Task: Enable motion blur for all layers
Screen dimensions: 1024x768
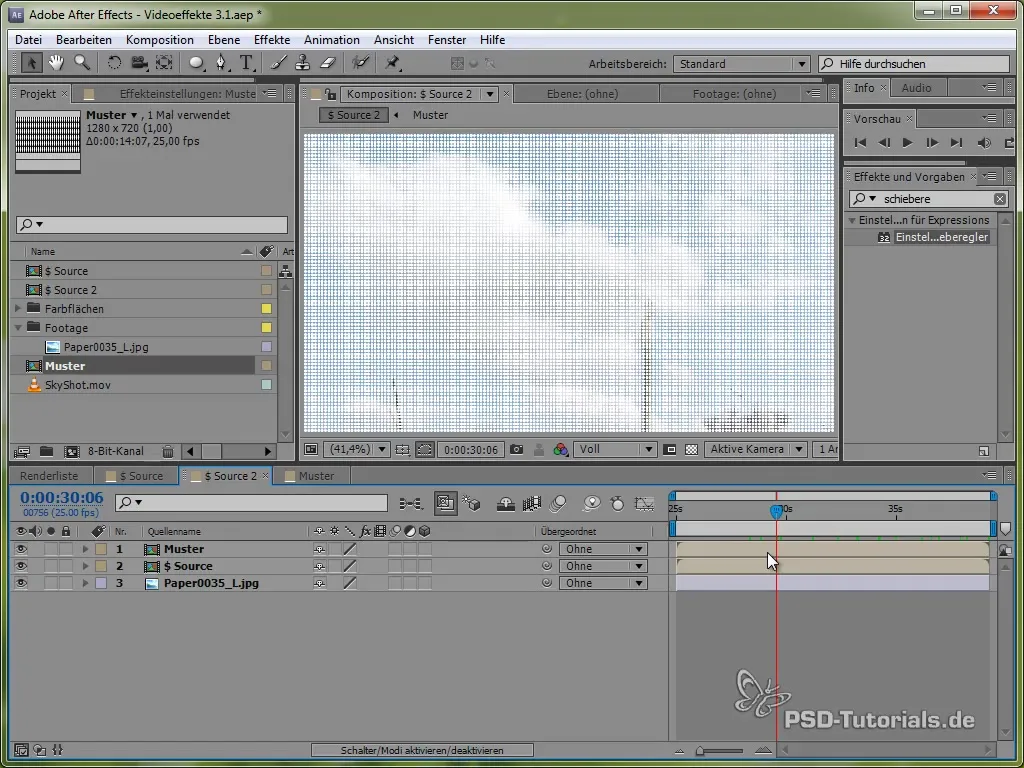Action: [x=558, y=504]
